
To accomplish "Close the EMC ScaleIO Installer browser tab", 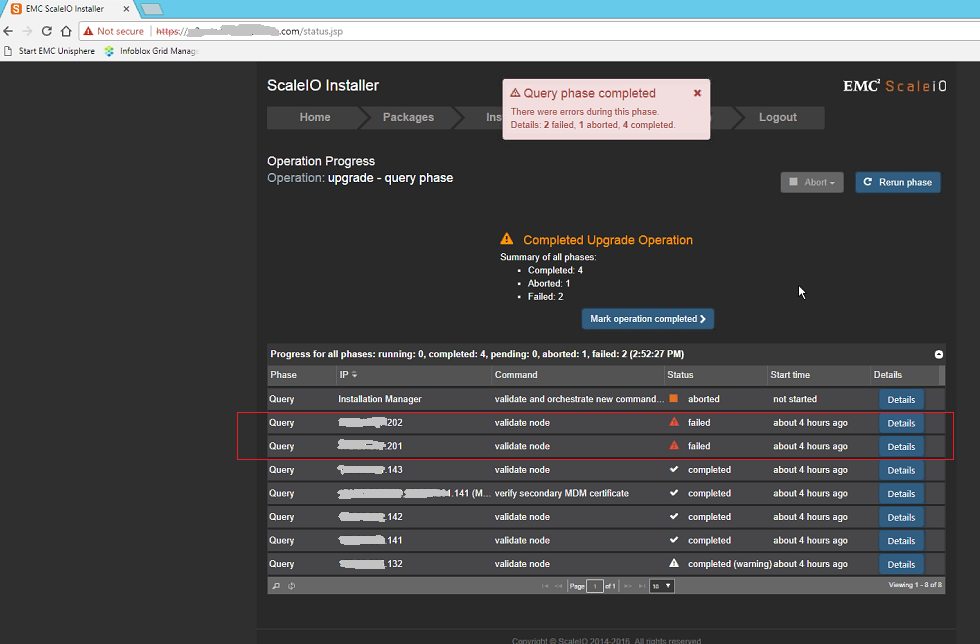I will pos(126,9).
